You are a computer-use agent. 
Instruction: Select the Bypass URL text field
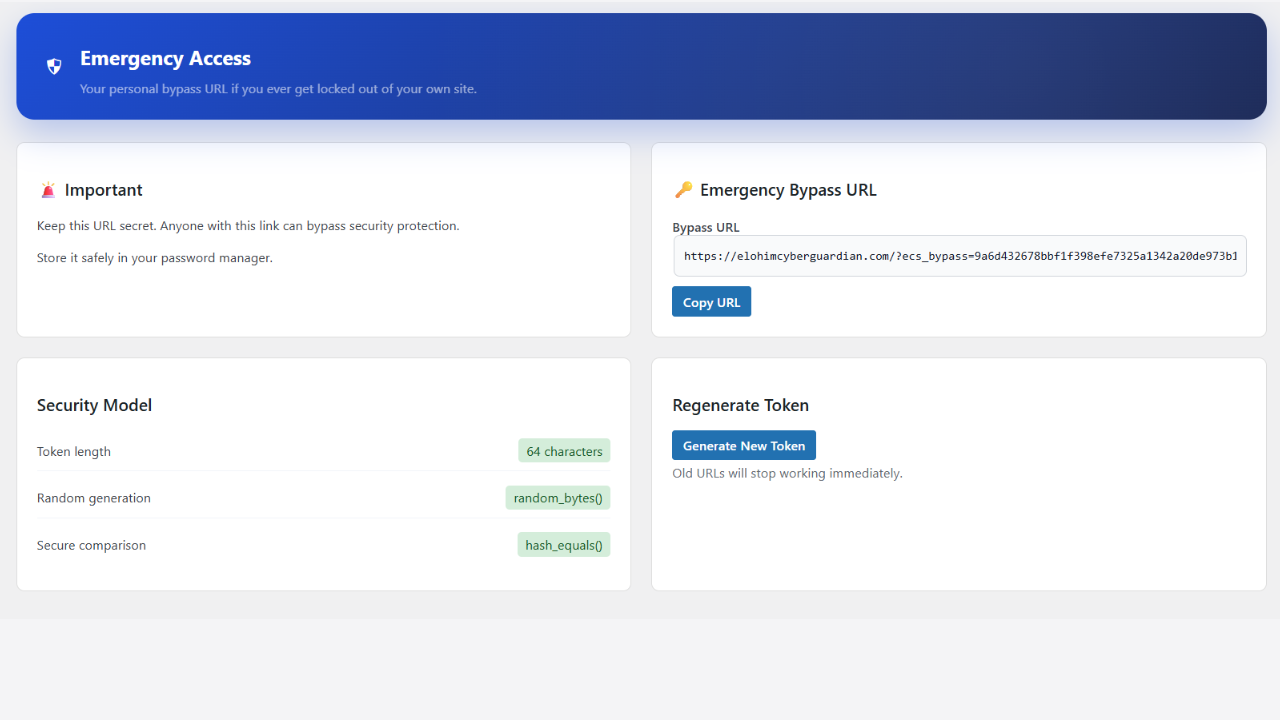point(960,256)
